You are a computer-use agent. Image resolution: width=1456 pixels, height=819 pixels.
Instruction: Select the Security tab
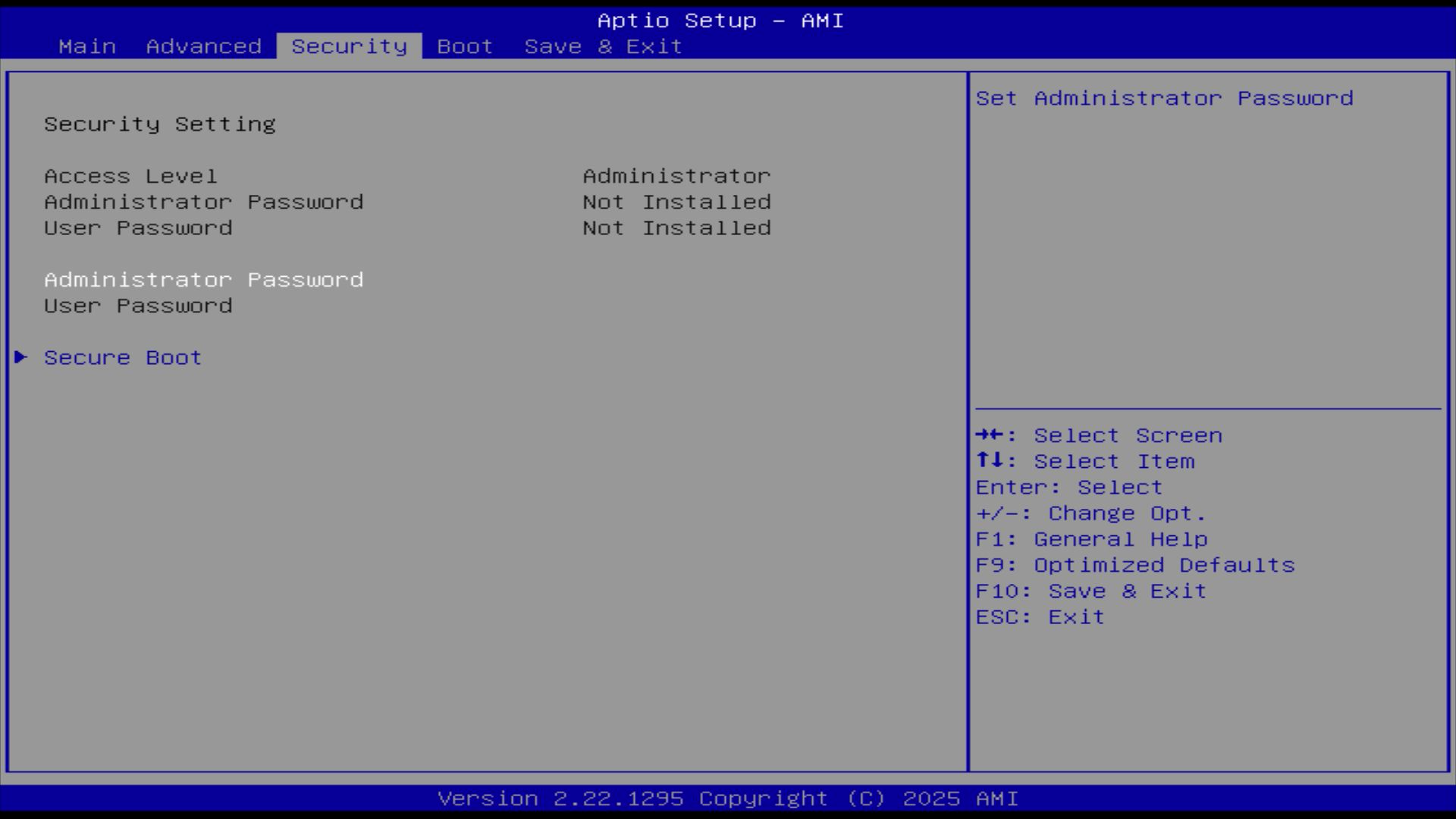[349, 46]
